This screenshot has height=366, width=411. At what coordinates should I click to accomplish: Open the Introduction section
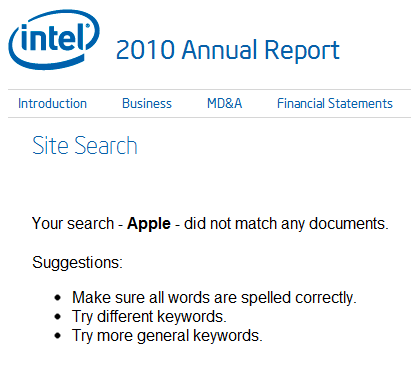pos(52,104)
